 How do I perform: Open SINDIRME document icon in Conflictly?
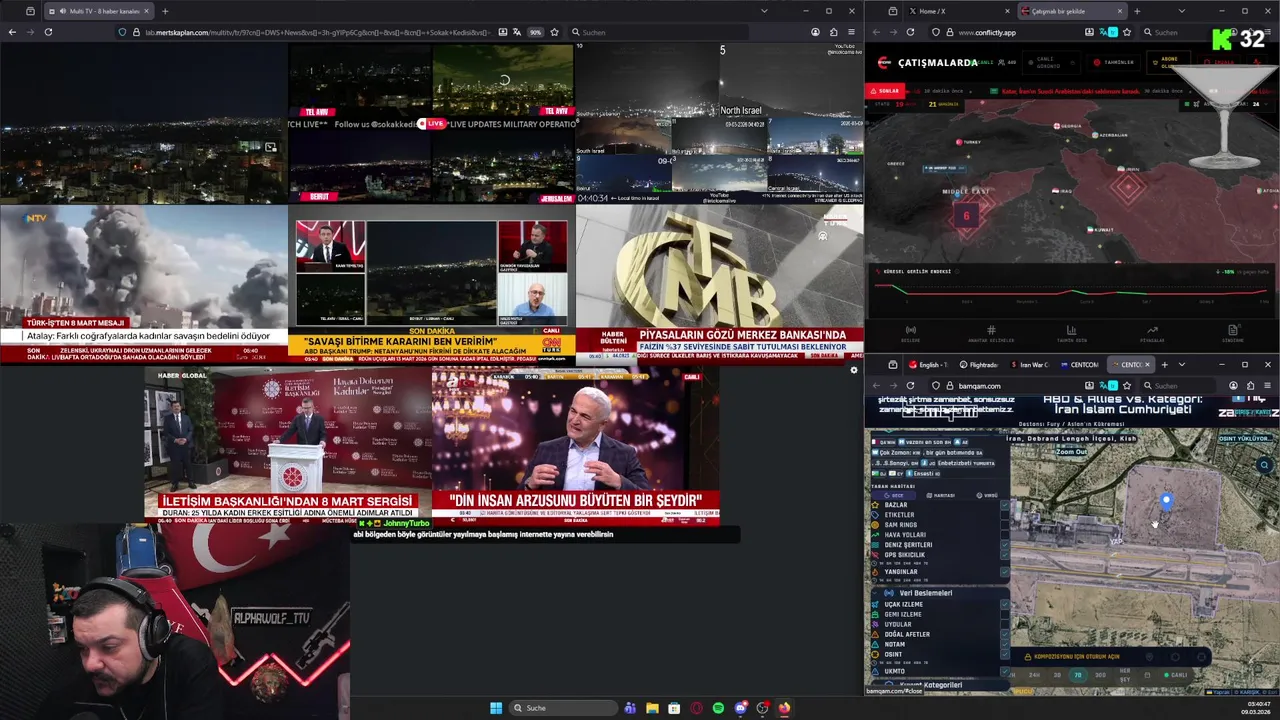point(1233,330)
